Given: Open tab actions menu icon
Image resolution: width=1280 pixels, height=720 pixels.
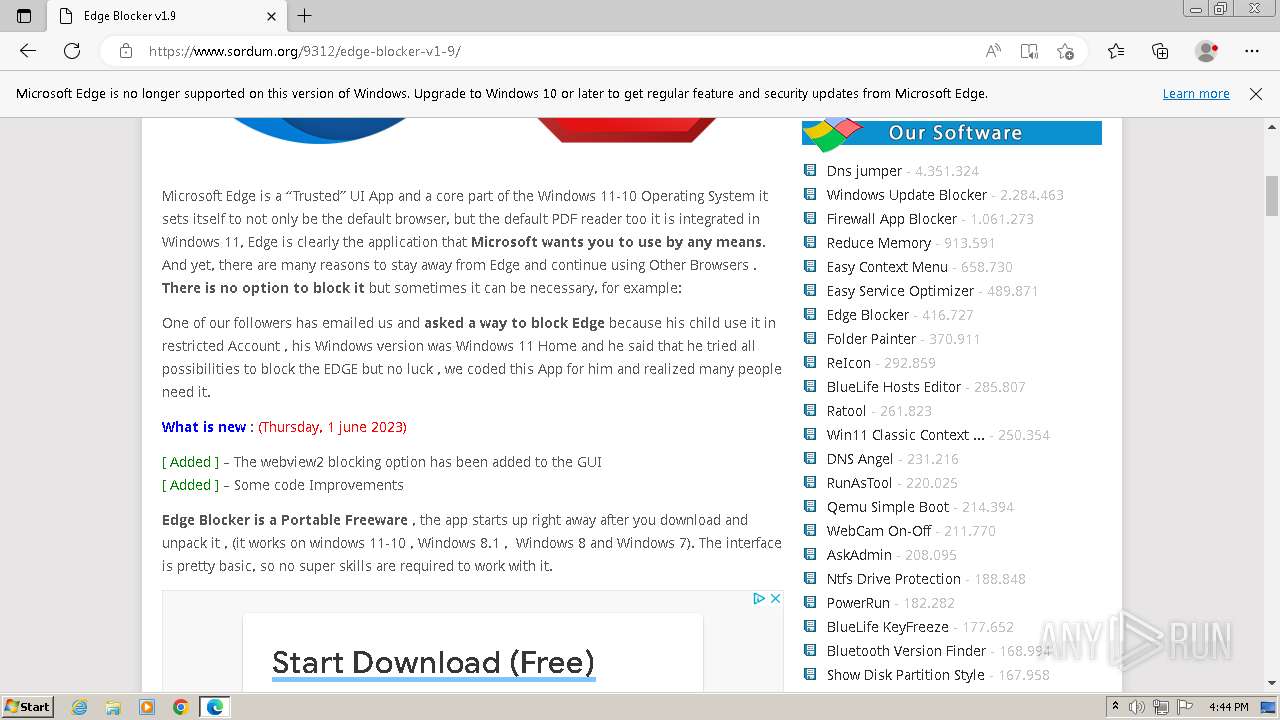Looking at the screenshot, I should coord(24,16).
